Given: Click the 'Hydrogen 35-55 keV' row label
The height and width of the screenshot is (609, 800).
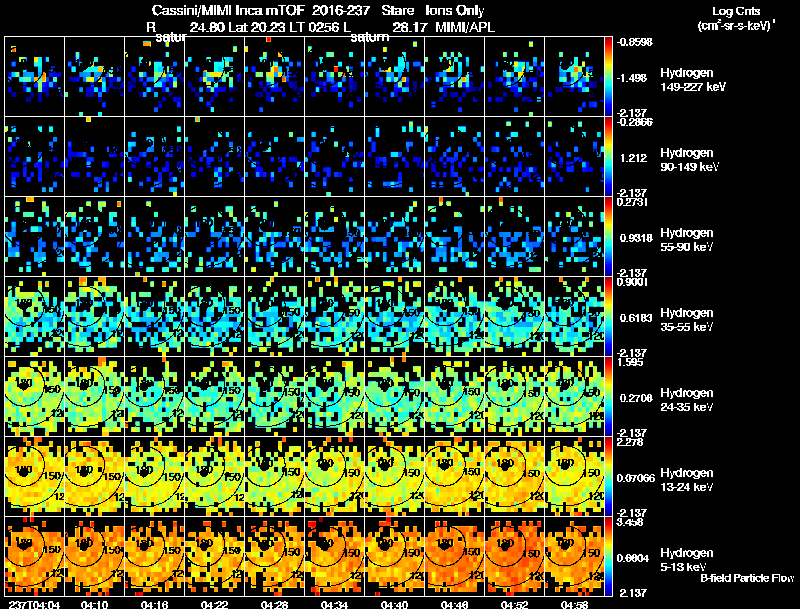Looking at the screenshot, I should [687, 320].
